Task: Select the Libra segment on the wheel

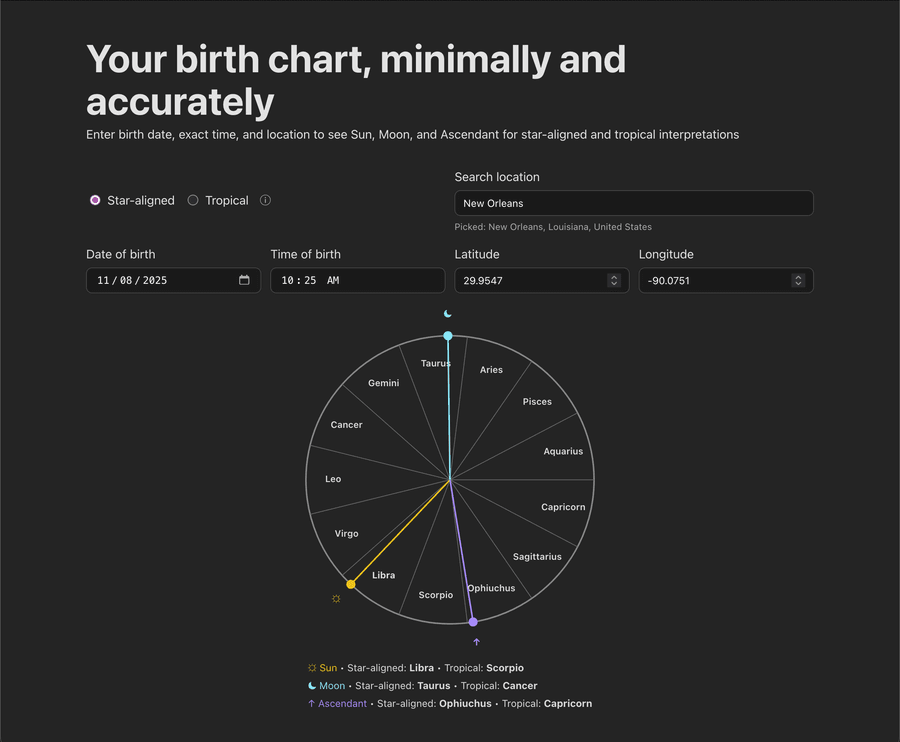Action: pyautogui.click(x=384, y=575)
